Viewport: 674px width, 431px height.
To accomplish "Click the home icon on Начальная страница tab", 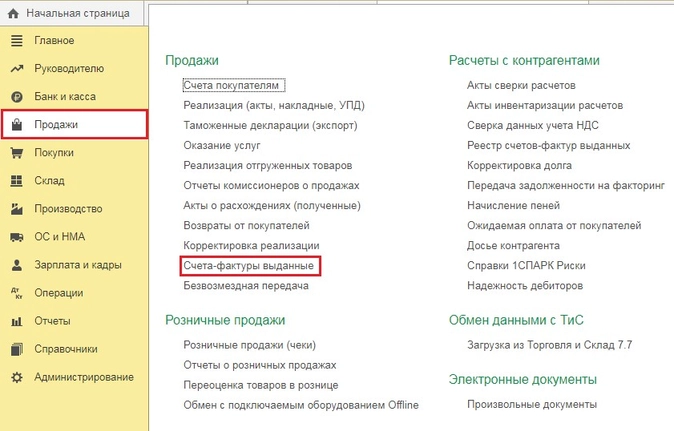I will pyautogui.click(x=15, y=14).
